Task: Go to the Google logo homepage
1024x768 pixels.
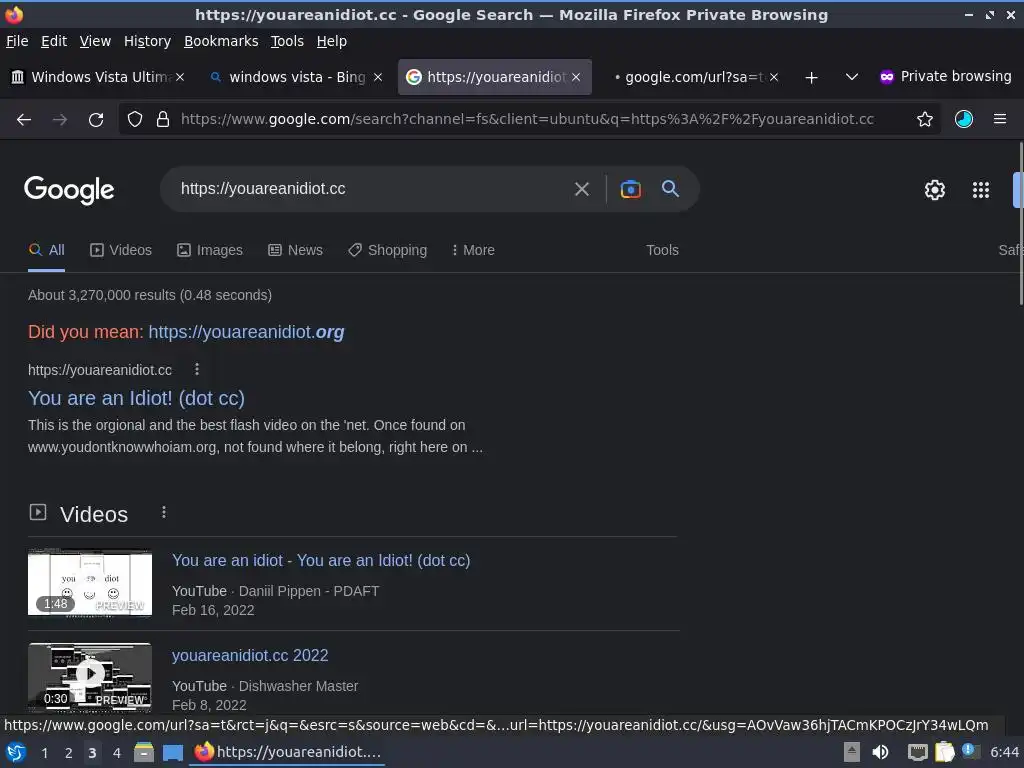Action: tap(69, 190)
